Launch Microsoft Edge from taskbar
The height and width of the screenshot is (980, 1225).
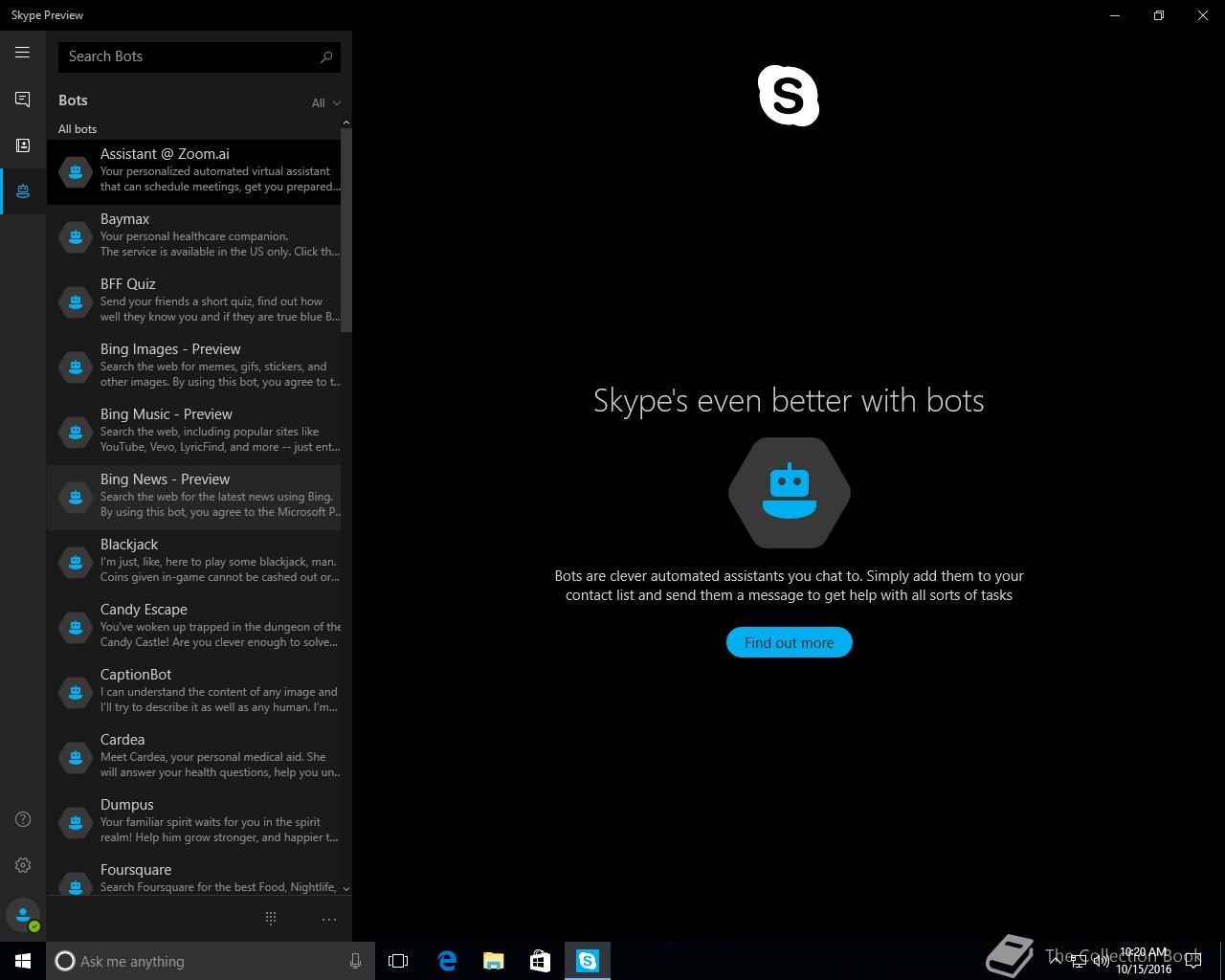pyautogui.click(x=447, y=961)
